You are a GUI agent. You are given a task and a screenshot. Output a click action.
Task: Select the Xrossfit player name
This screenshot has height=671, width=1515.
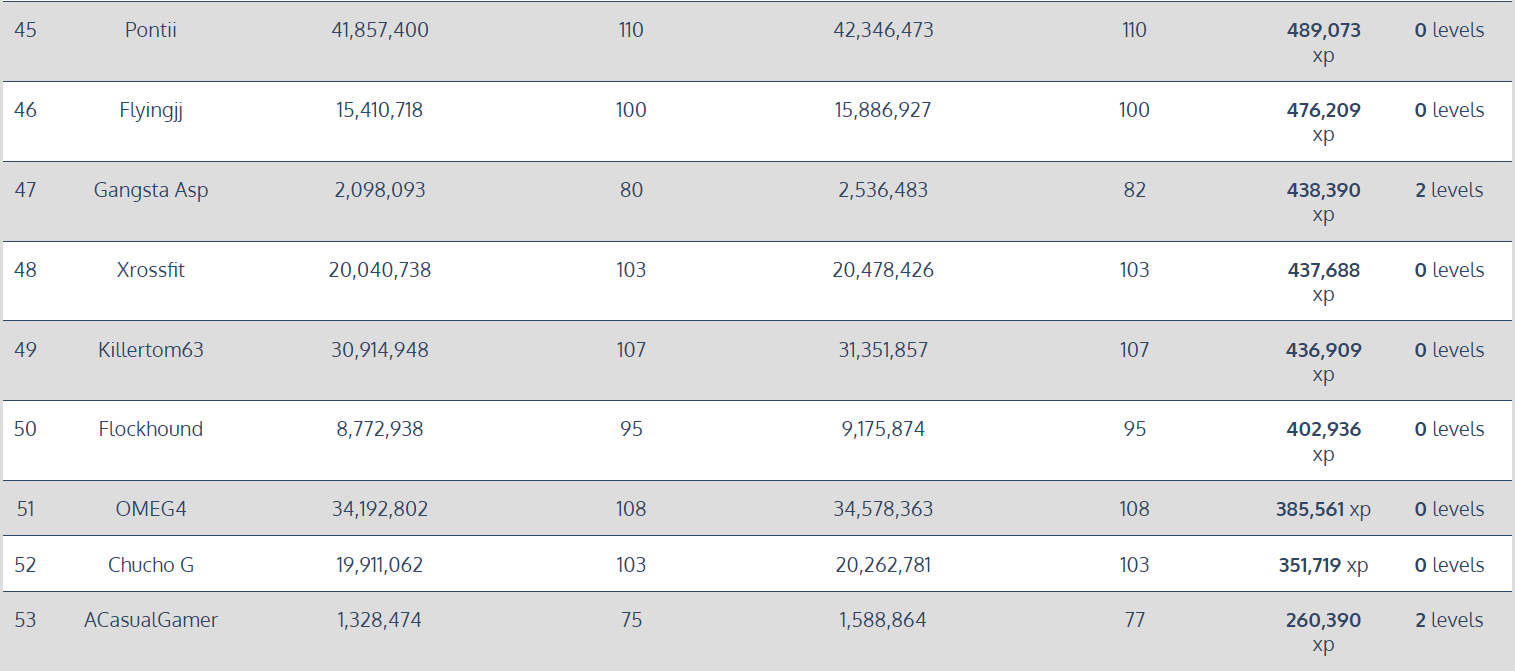151,270
